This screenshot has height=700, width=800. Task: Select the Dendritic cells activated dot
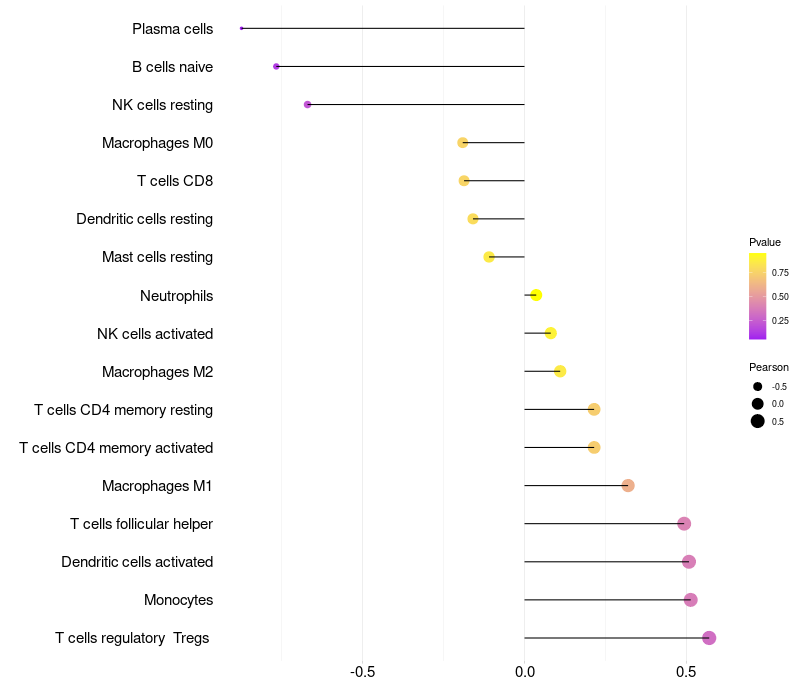[689, 562]
